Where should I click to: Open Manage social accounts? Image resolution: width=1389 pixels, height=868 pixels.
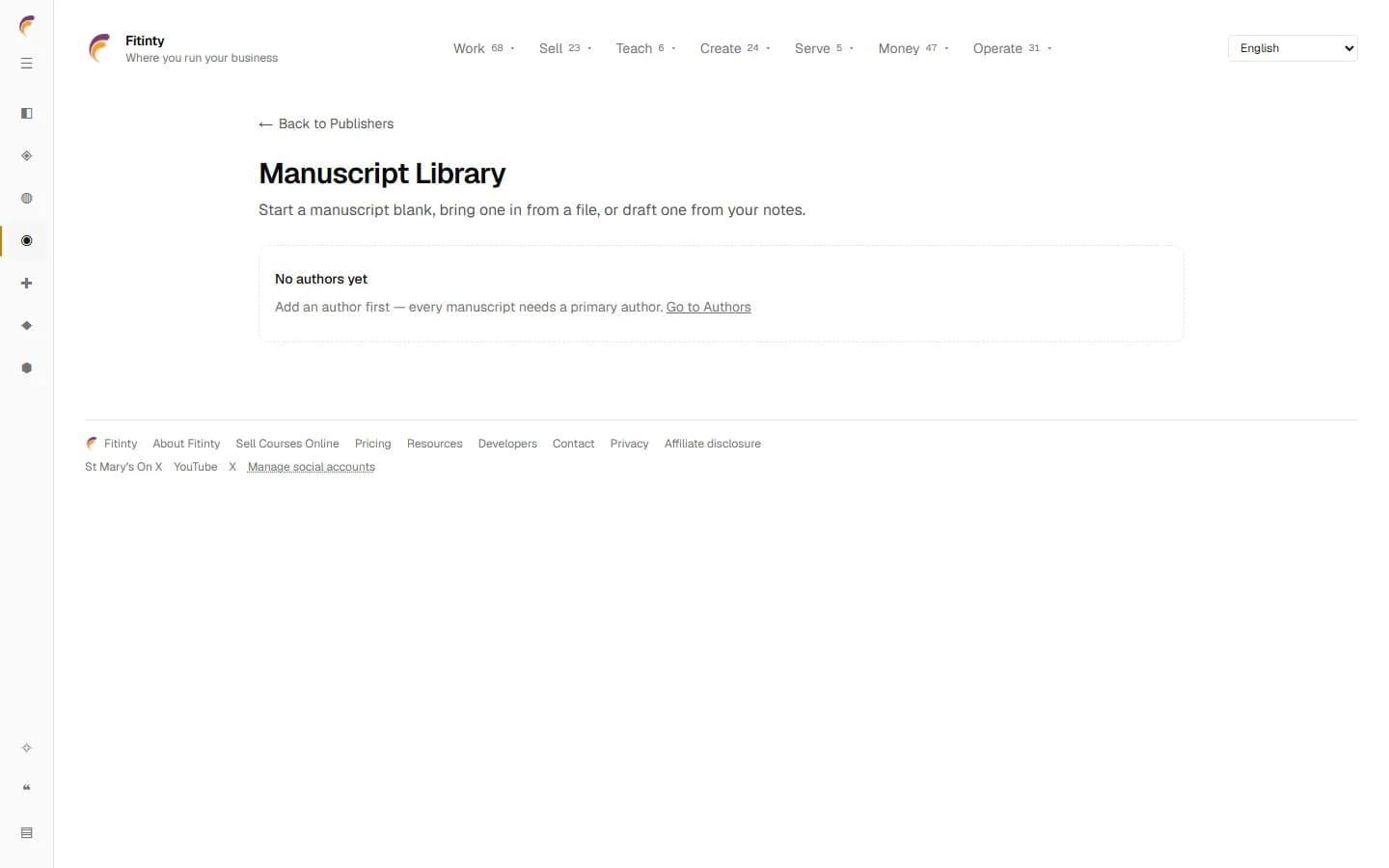tap(312, 467)
